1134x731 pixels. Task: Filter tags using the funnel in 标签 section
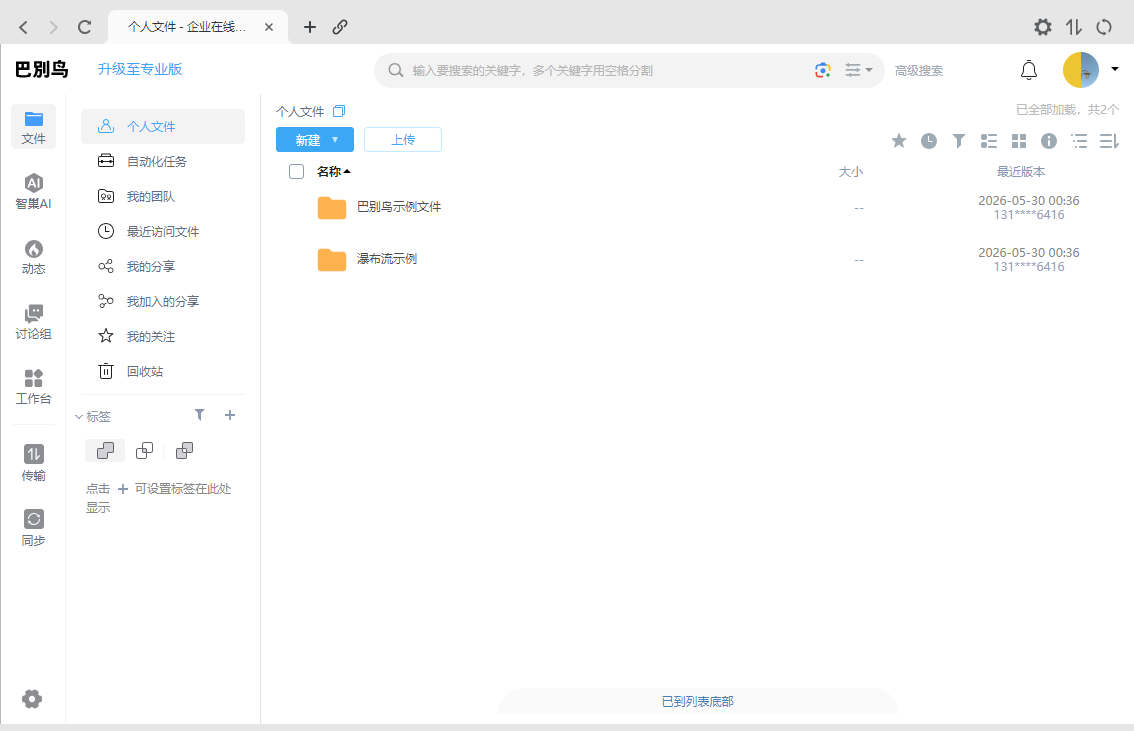pyautogui.click(x=200, y=414)
